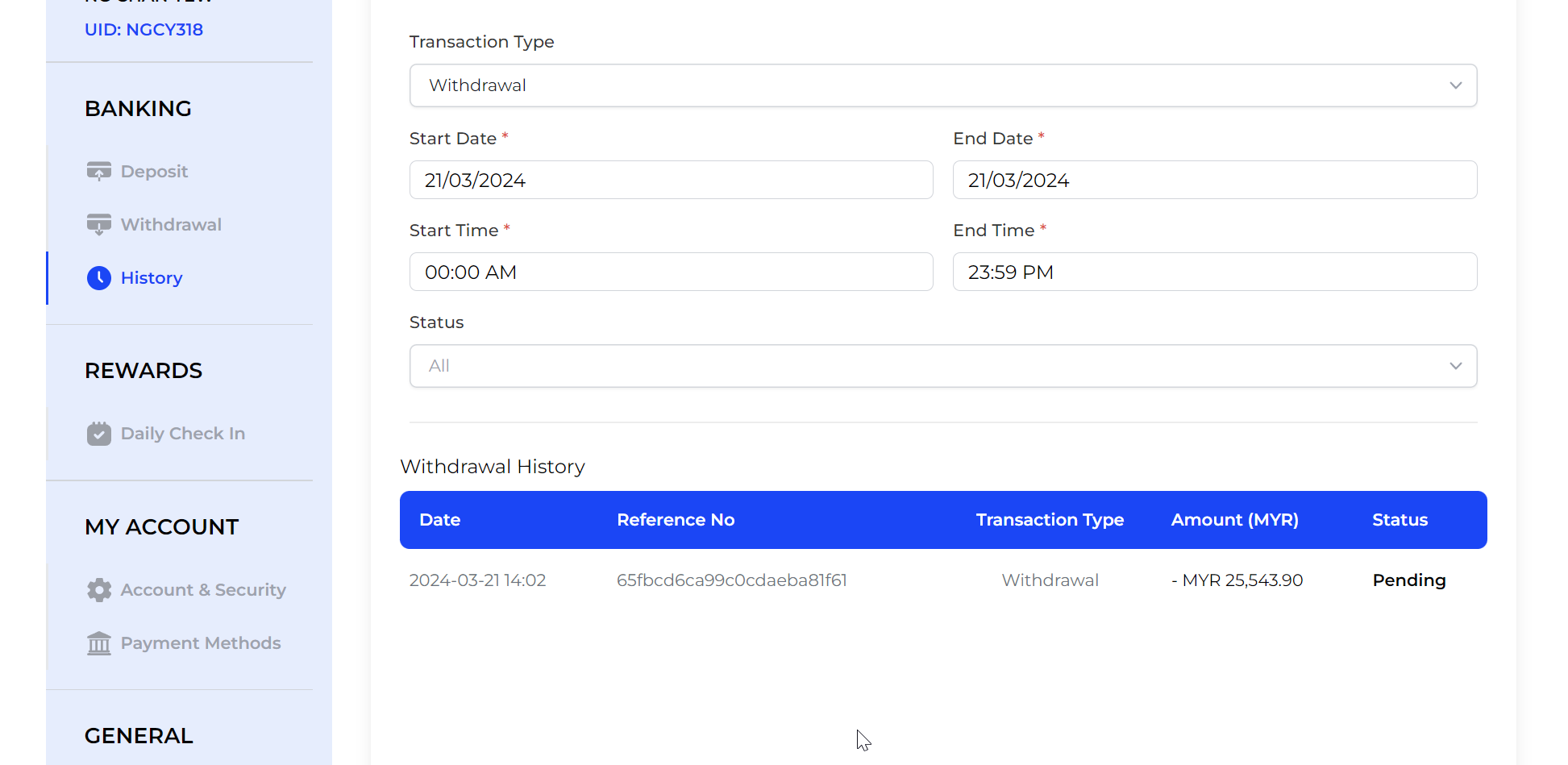Click the reference number 65fbcd6ca99c0cdaeba81f61
The width and height of the screenshot is (1568, 765).
pos(731,580)
